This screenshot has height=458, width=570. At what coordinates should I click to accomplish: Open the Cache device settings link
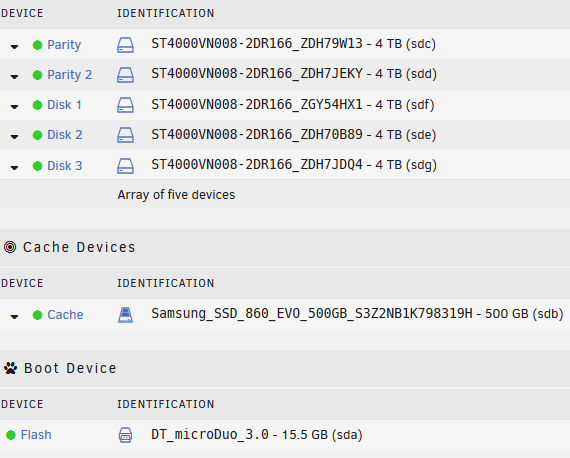(x=65, y=315)
